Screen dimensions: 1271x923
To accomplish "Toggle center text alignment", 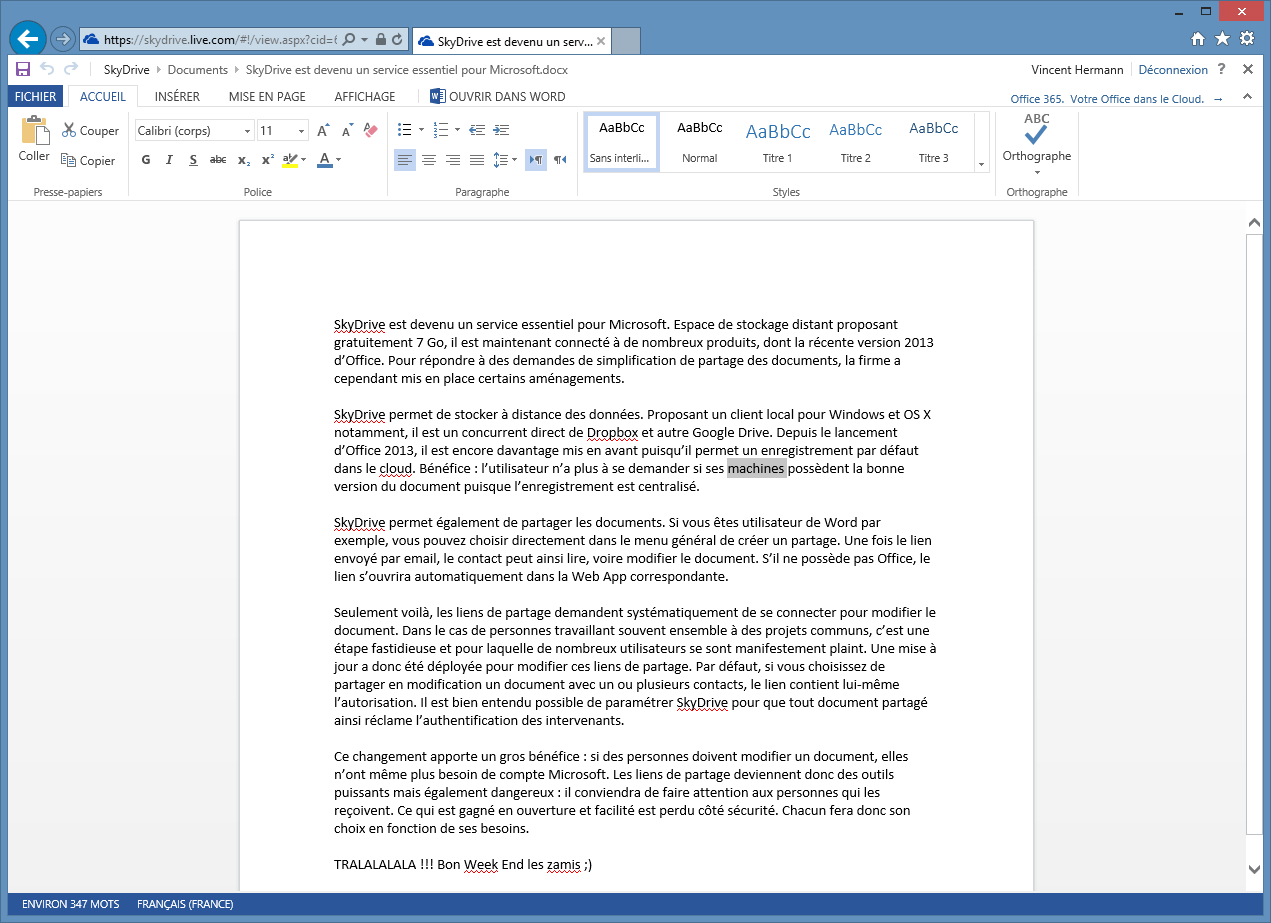I will coord(429,160).
